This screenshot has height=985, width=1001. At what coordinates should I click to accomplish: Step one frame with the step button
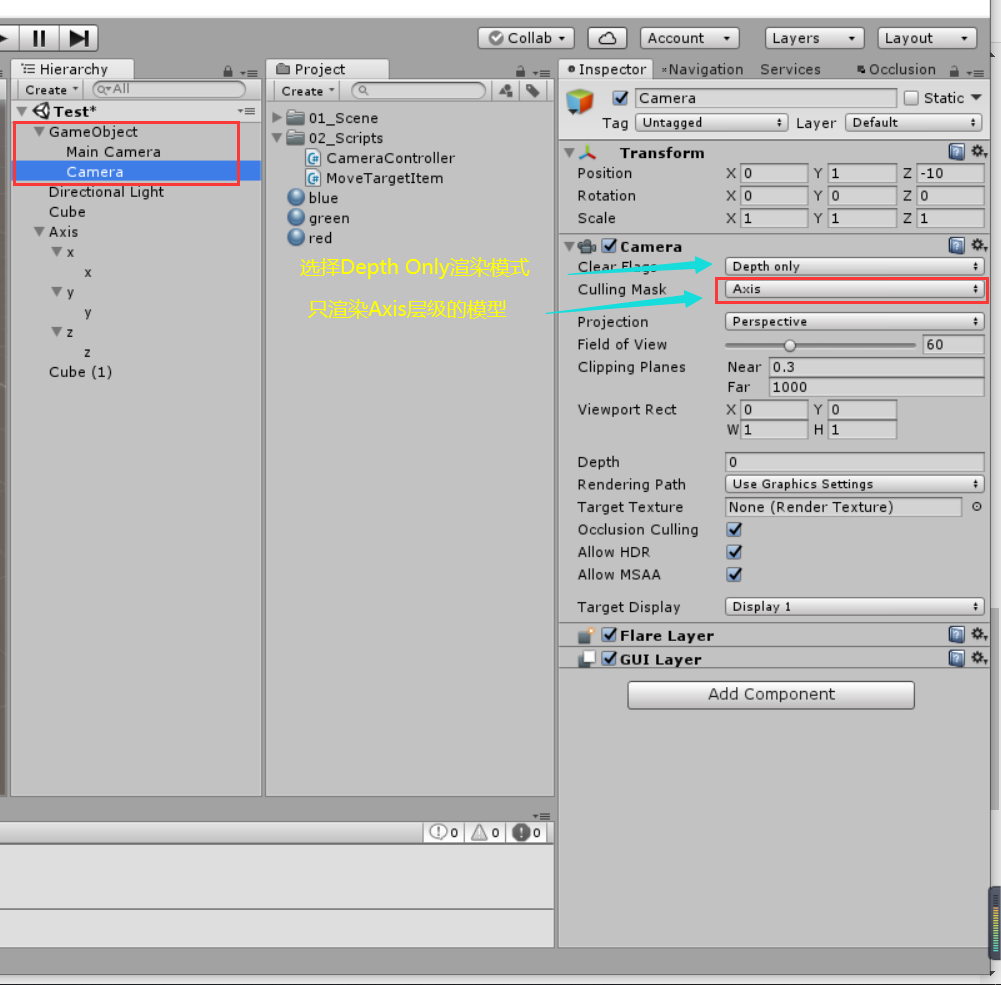pyautogui.click(x=79, y=38)
